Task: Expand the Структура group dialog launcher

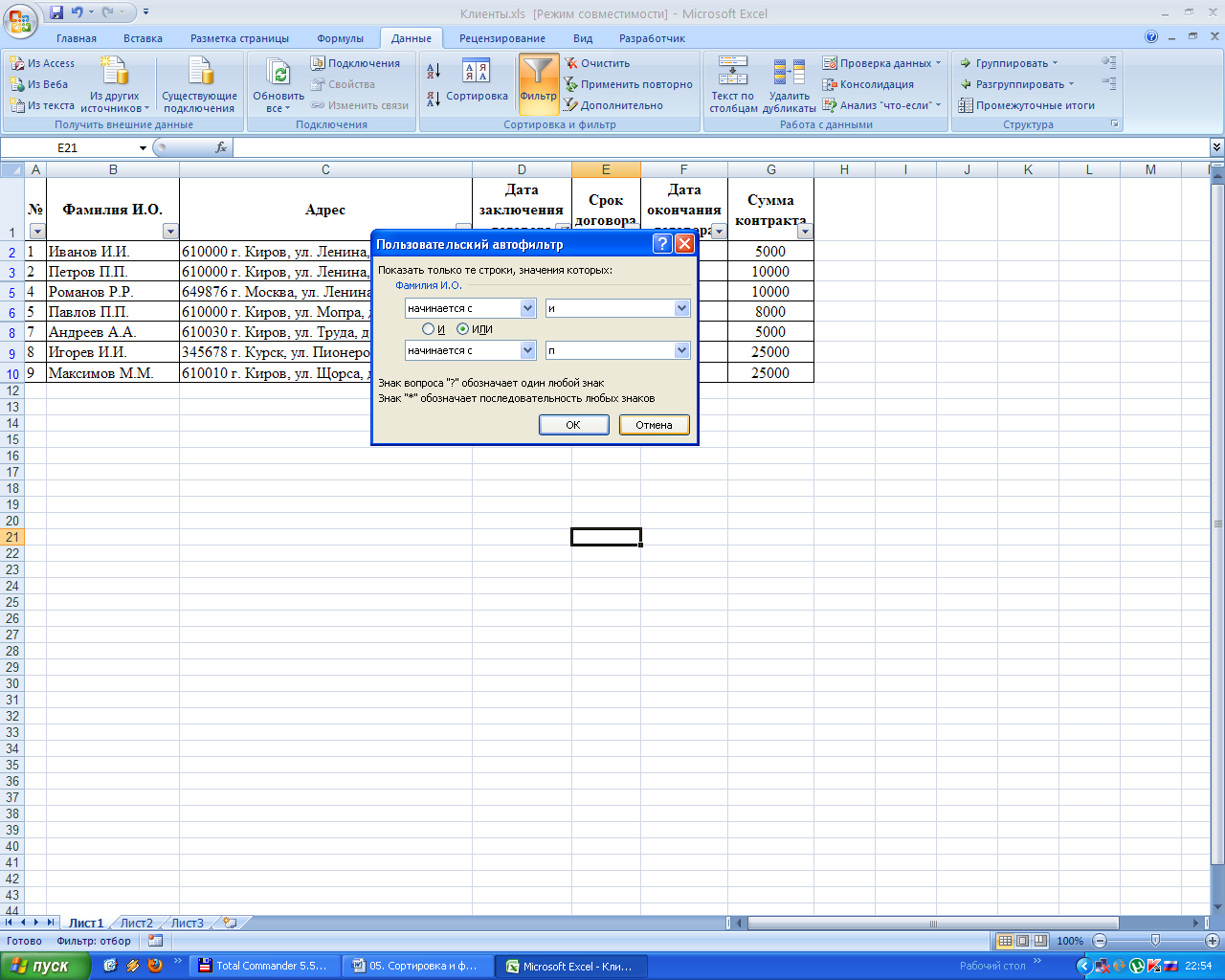Action: point(1114,124)
